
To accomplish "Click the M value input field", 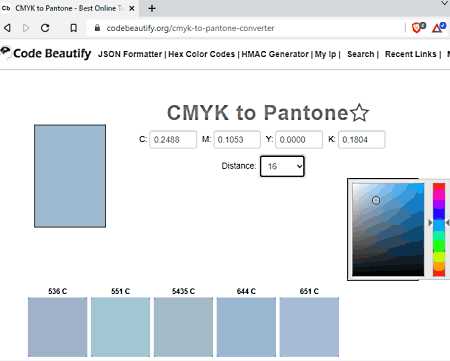I will (x=237, y=139).
